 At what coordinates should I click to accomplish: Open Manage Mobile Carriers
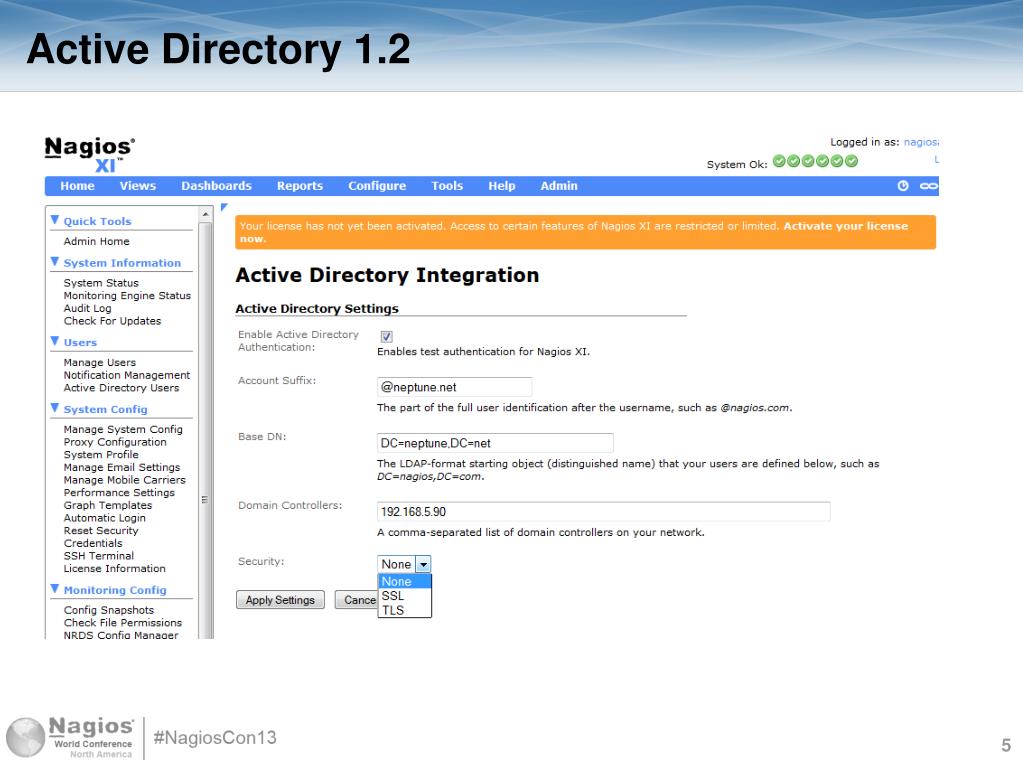click(x=125, y=480)
